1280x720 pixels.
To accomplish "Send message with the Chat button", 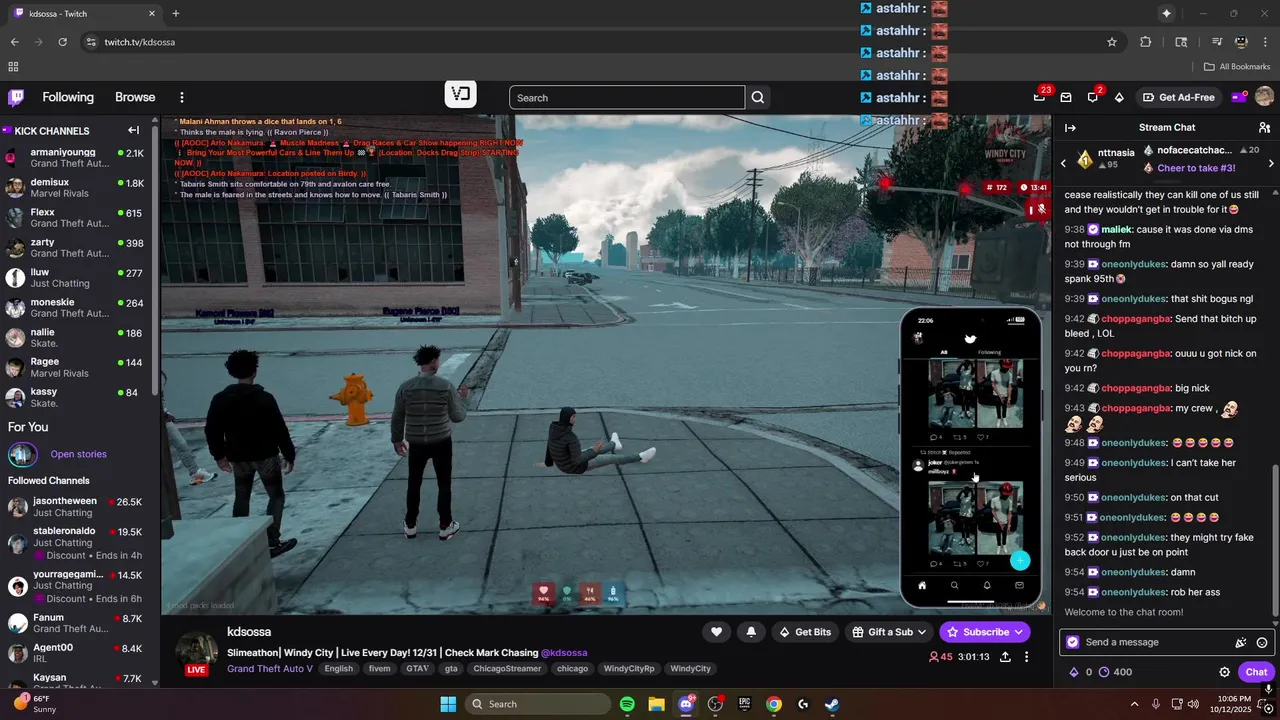I will tap(1256, 672).
